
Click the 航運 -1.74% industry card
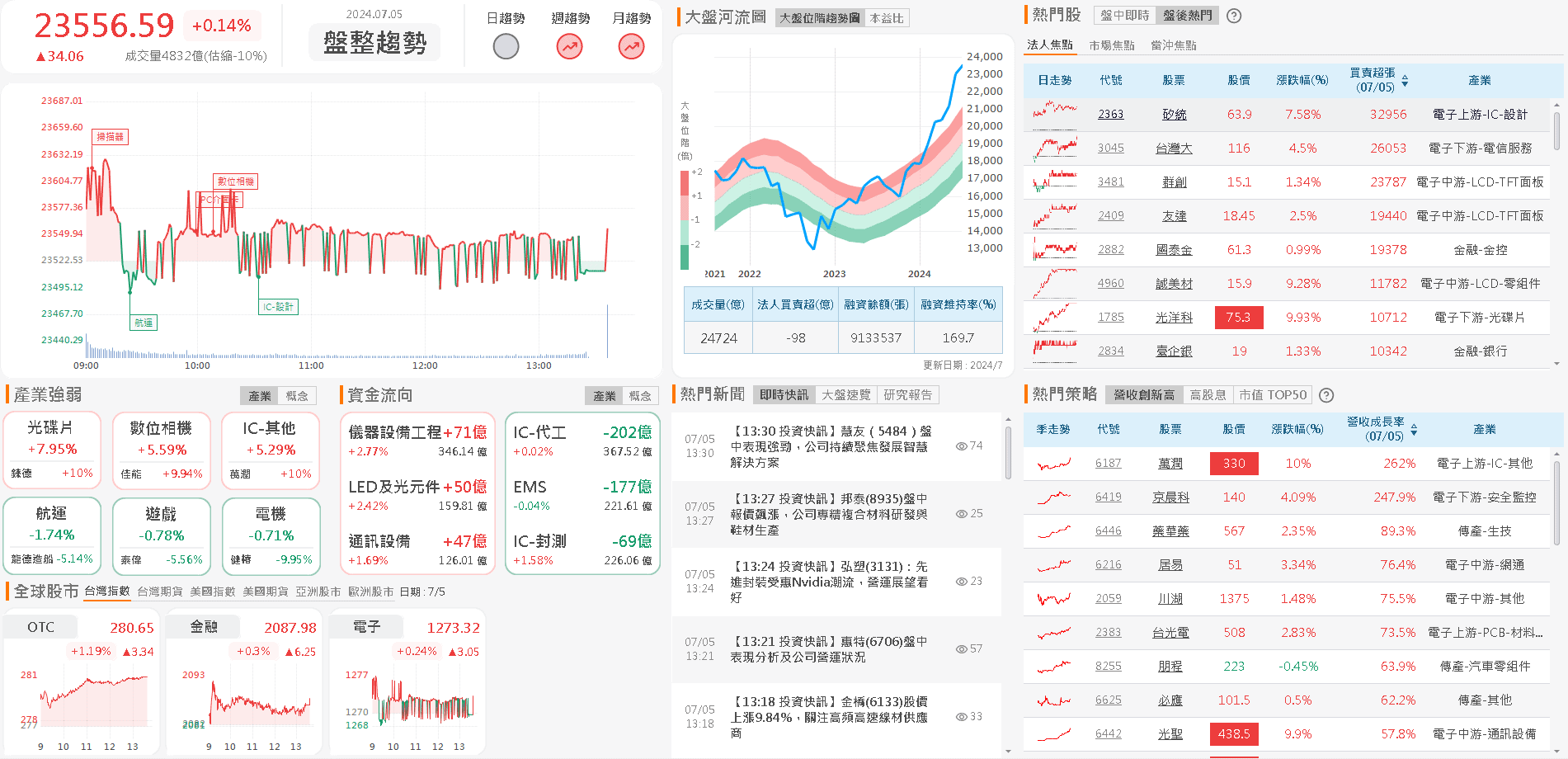[x=52, y=536]
